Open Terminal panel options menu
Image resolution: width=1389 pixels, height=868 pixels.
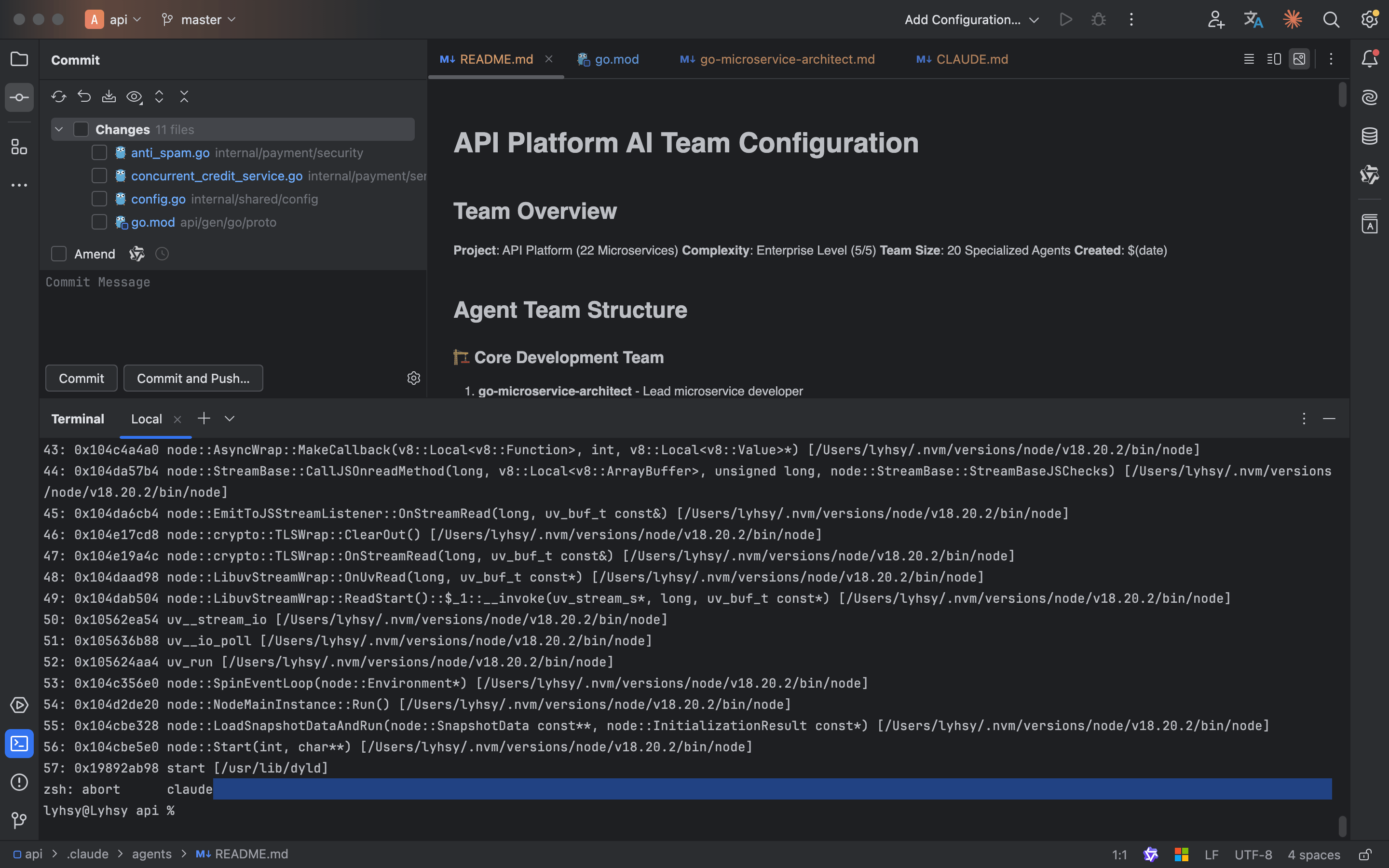(x=1304, y=419)
